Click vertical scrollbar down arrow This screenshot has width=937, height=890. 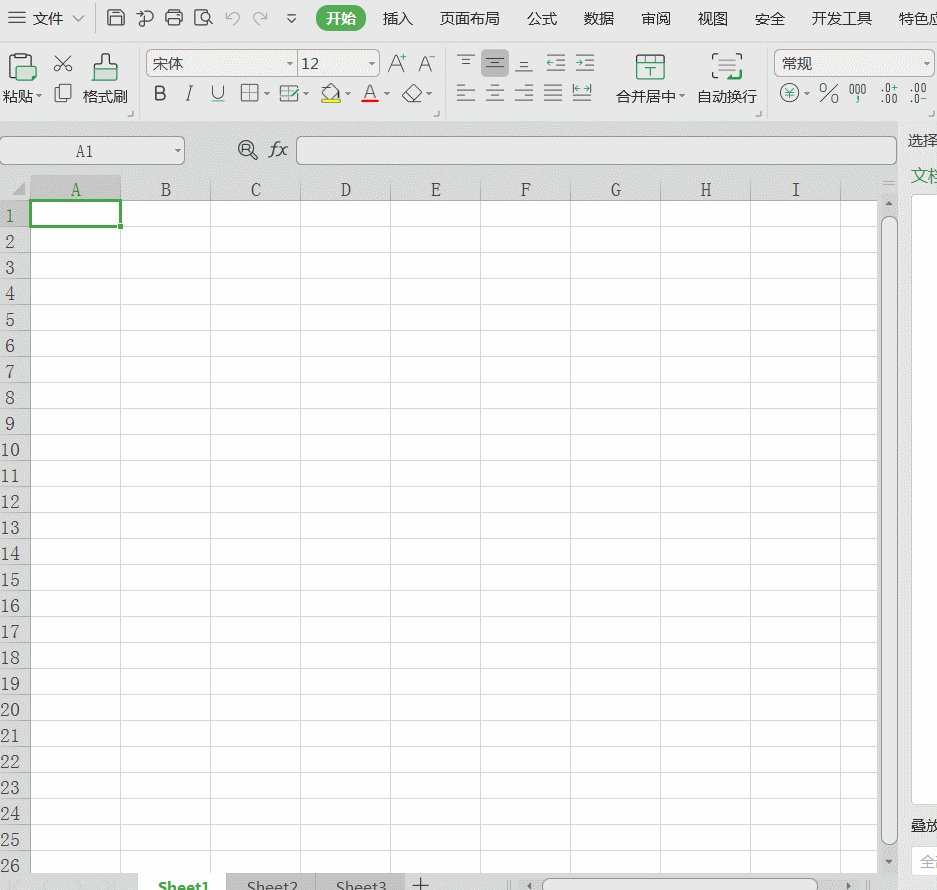[889, 861]
